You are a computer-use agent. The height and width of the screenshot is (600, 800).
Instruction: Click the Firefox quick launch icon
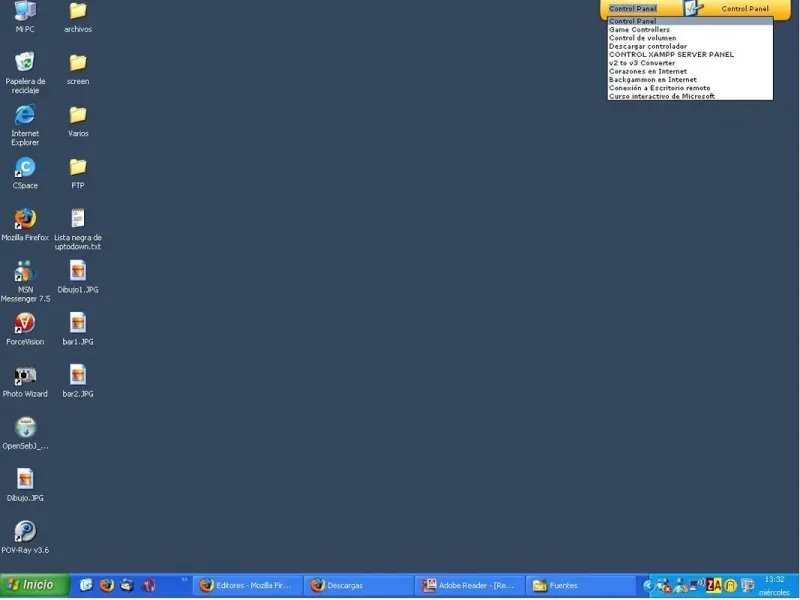(107, 585)
